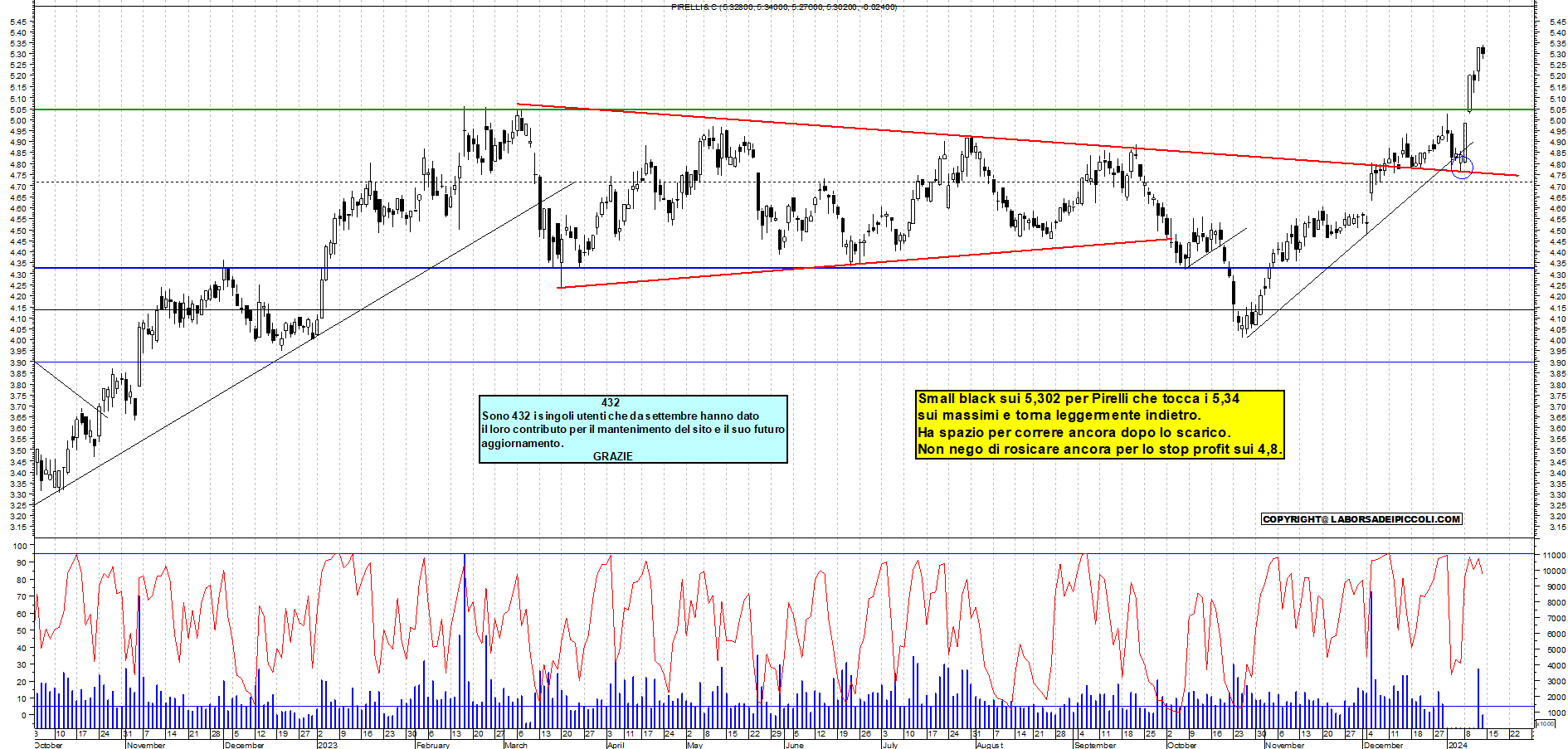Click the upper red descending trendline
The image size is (1568, 749).
pos(1017,140)
